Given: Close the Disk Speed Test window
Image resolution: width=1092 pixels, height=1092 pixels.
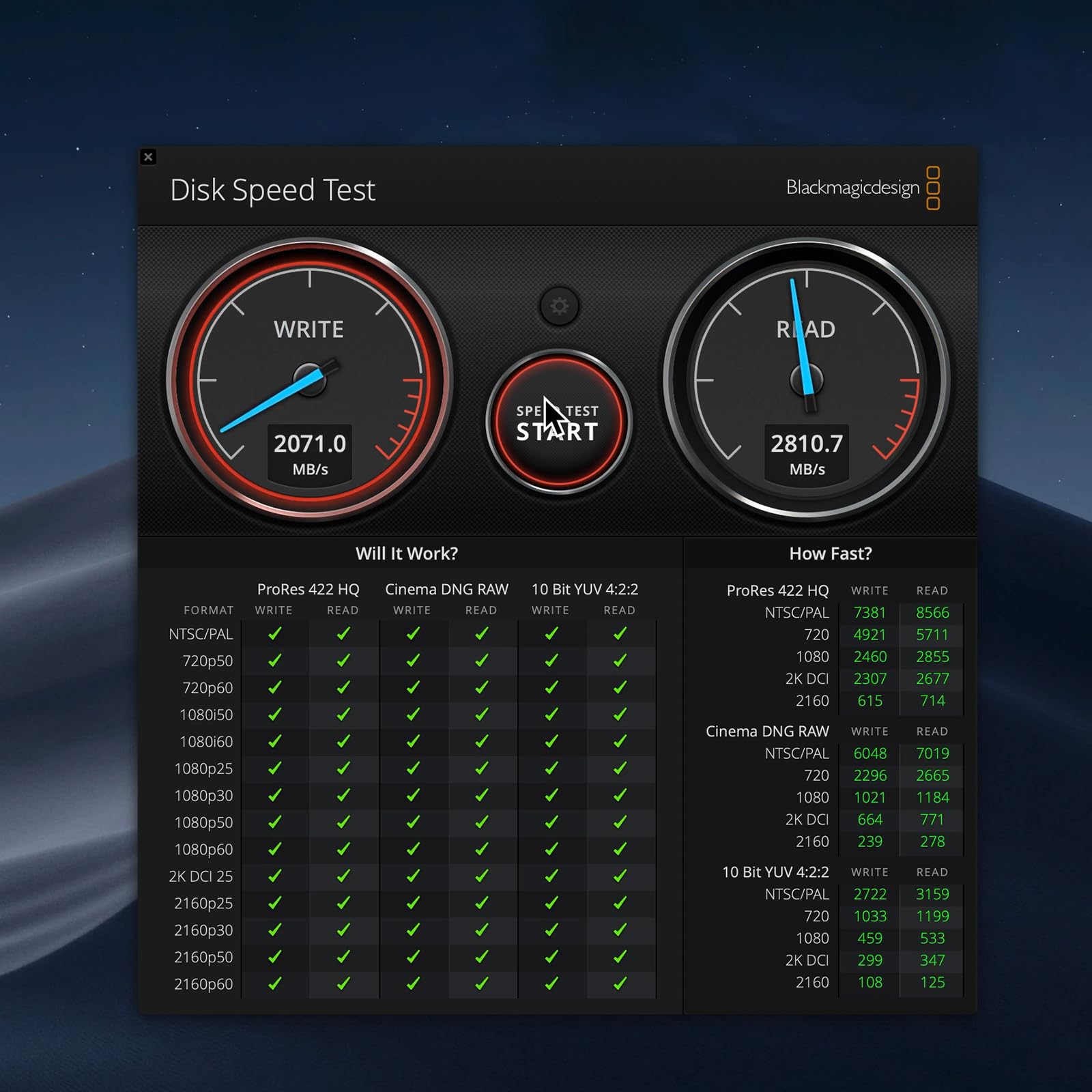Looking at the screenshot, I should [x=148, y=157].
